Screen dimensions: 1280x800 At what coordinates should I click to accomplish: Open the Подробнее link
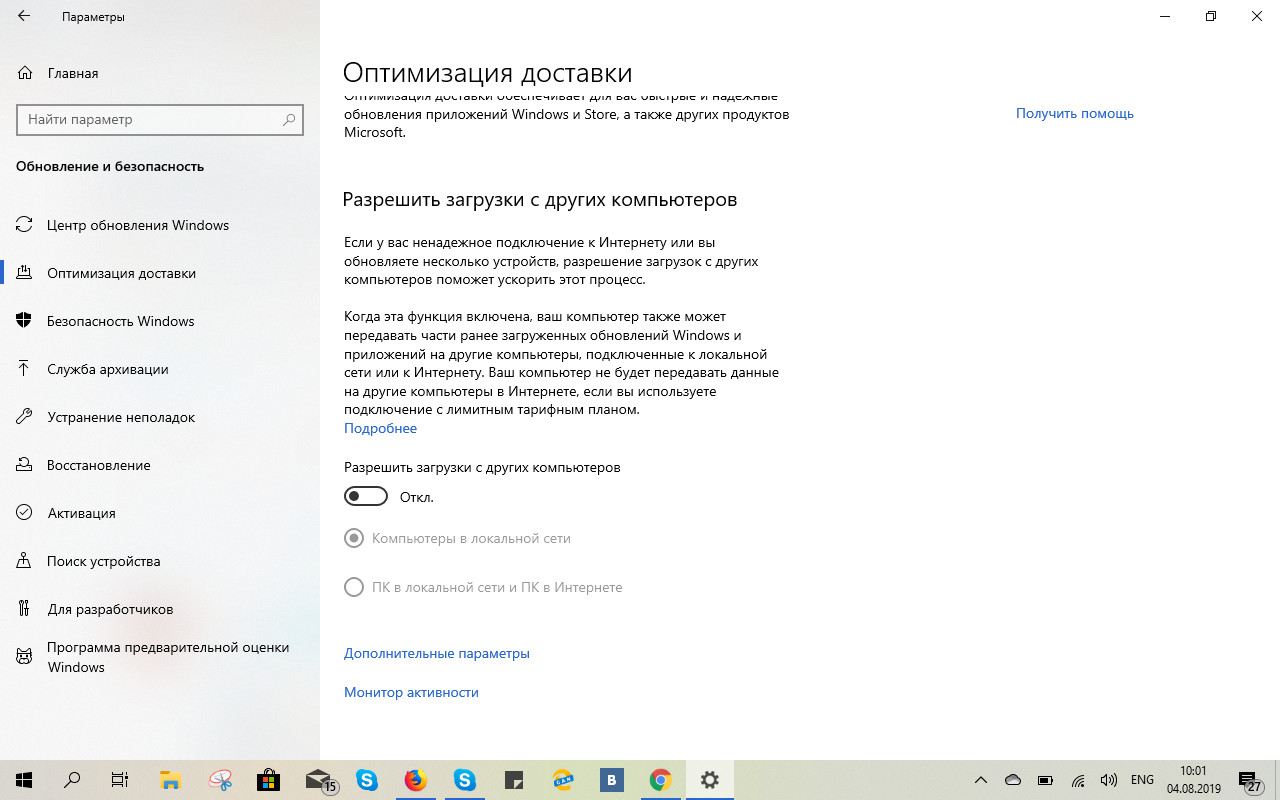pos(380,428)
